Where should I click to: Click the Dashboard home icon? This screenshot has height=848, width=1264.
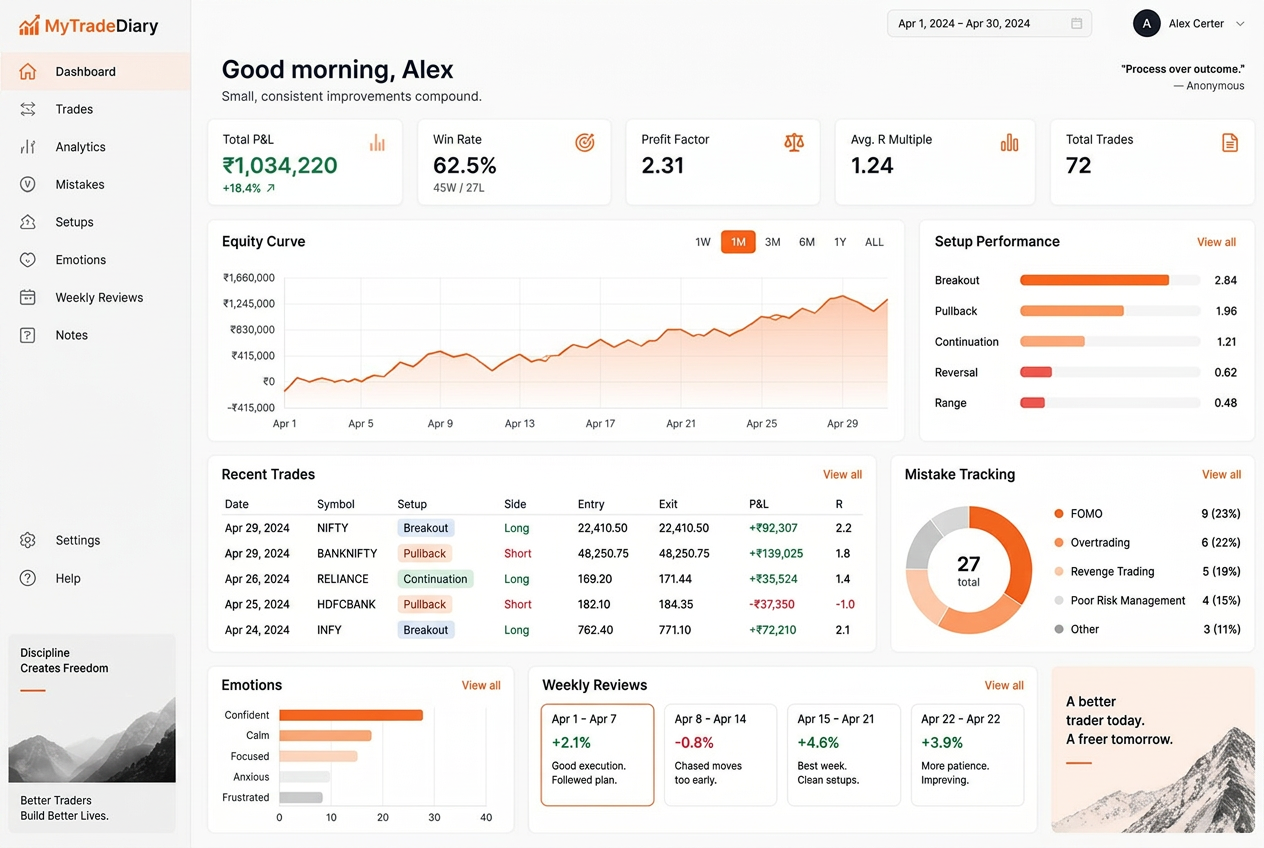click(x=28, y=71)
